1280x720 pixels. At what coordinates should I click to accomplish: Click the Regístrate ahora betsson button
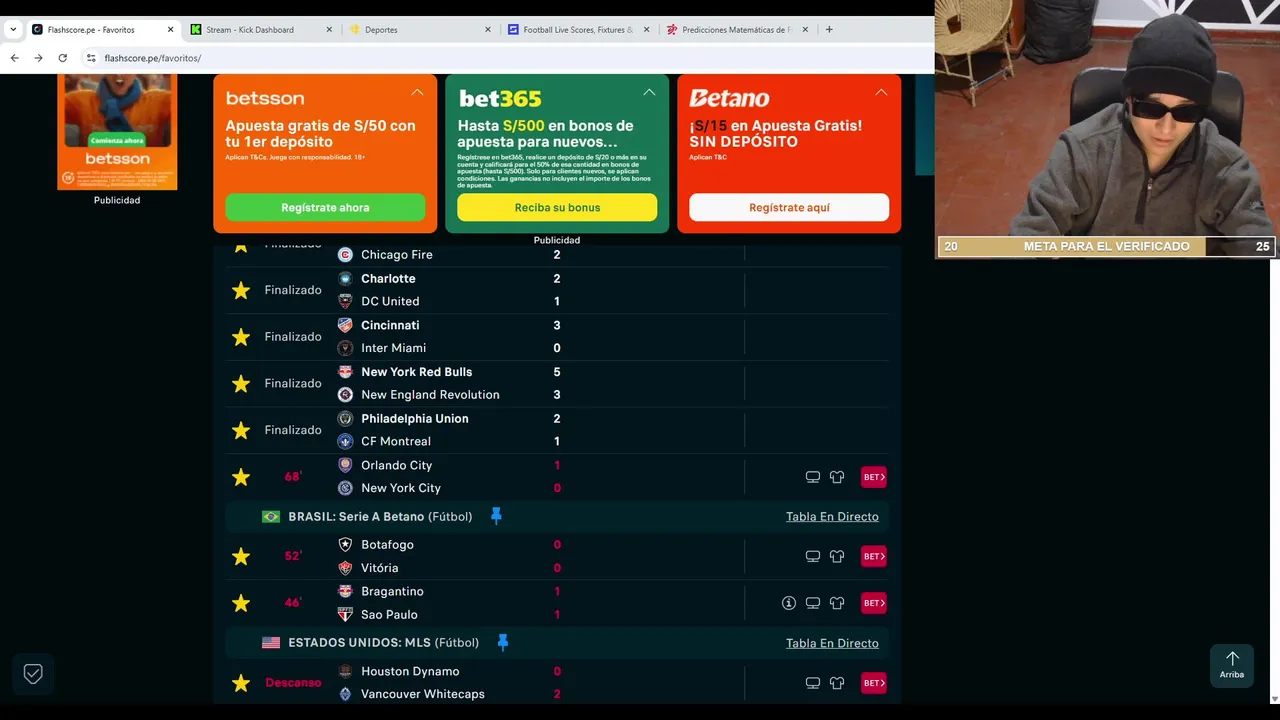click(325, 207)
